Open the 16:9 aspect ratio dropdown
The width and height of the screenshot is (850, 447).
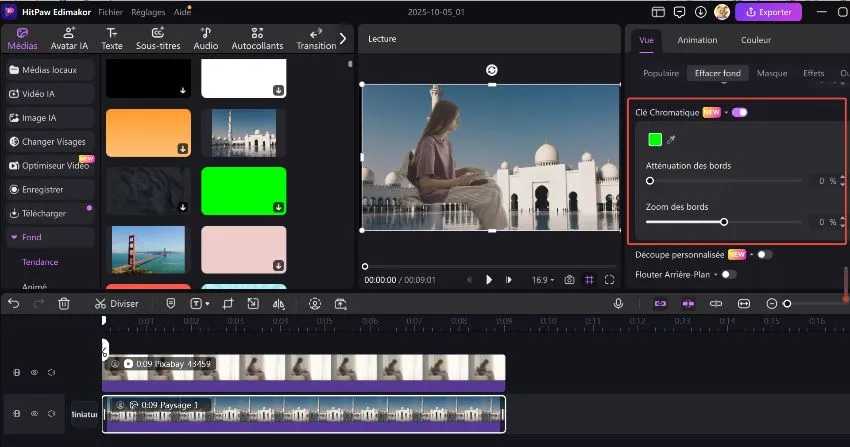coord(543,280)
